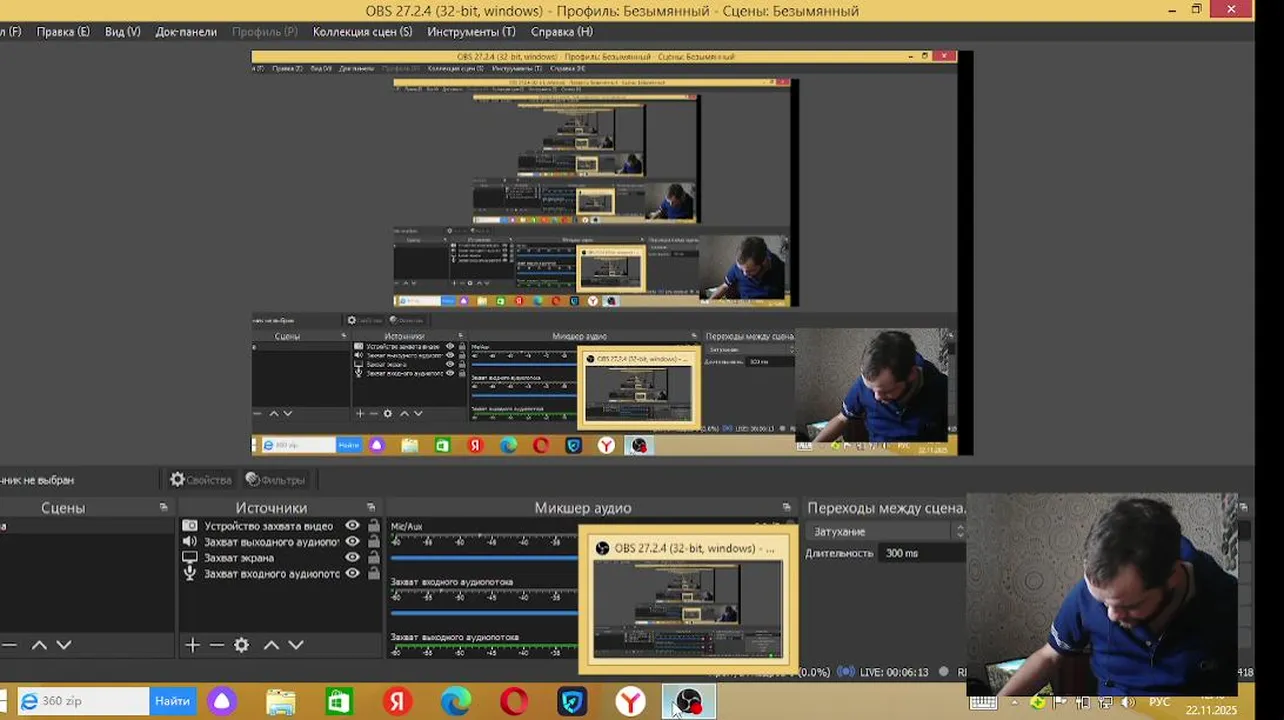The height and width of the screenshot is (720, 1284).
Task: Pop out the Источники dock panel
Action: coord(371,508)
